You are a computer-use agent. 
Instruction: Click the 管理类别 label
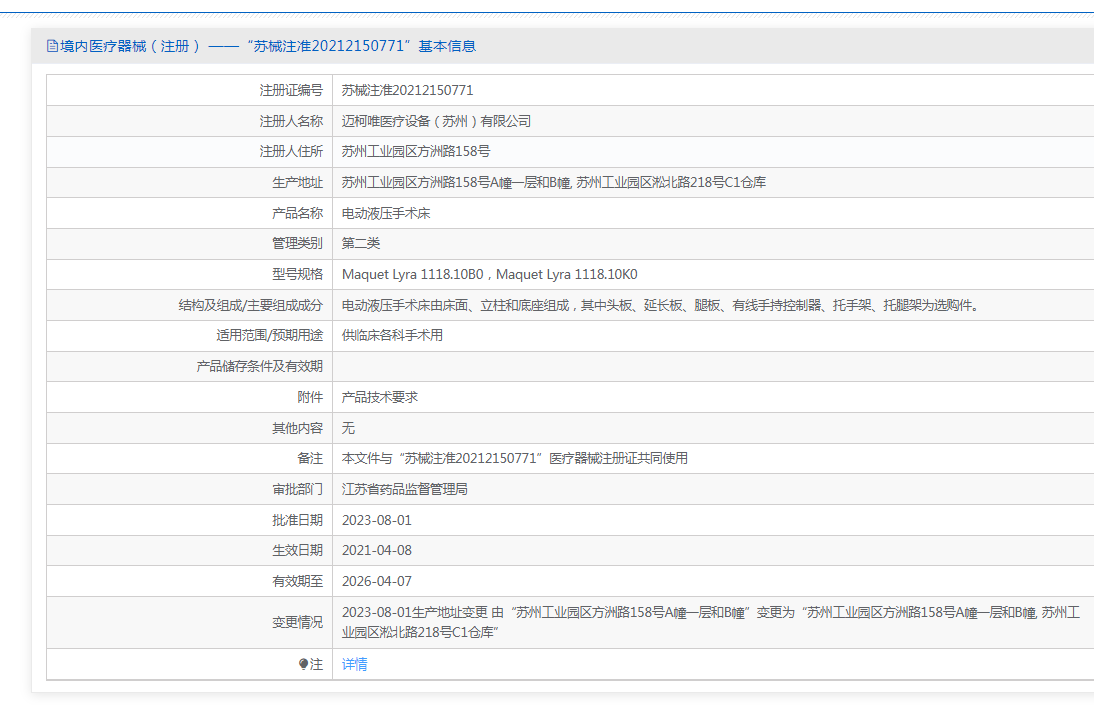(x=297, y=243)
